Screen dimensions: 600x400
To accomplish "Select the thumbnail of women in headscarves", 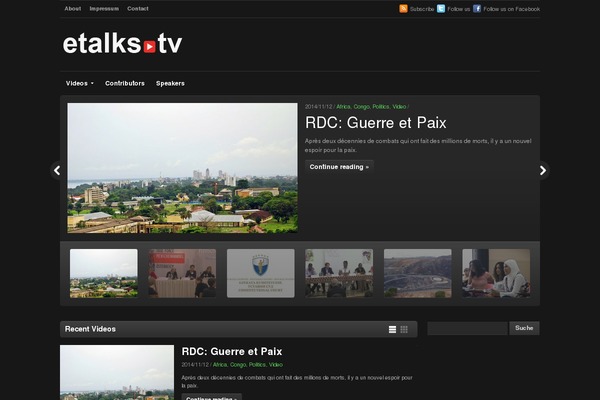I will (x=496, y=273).
